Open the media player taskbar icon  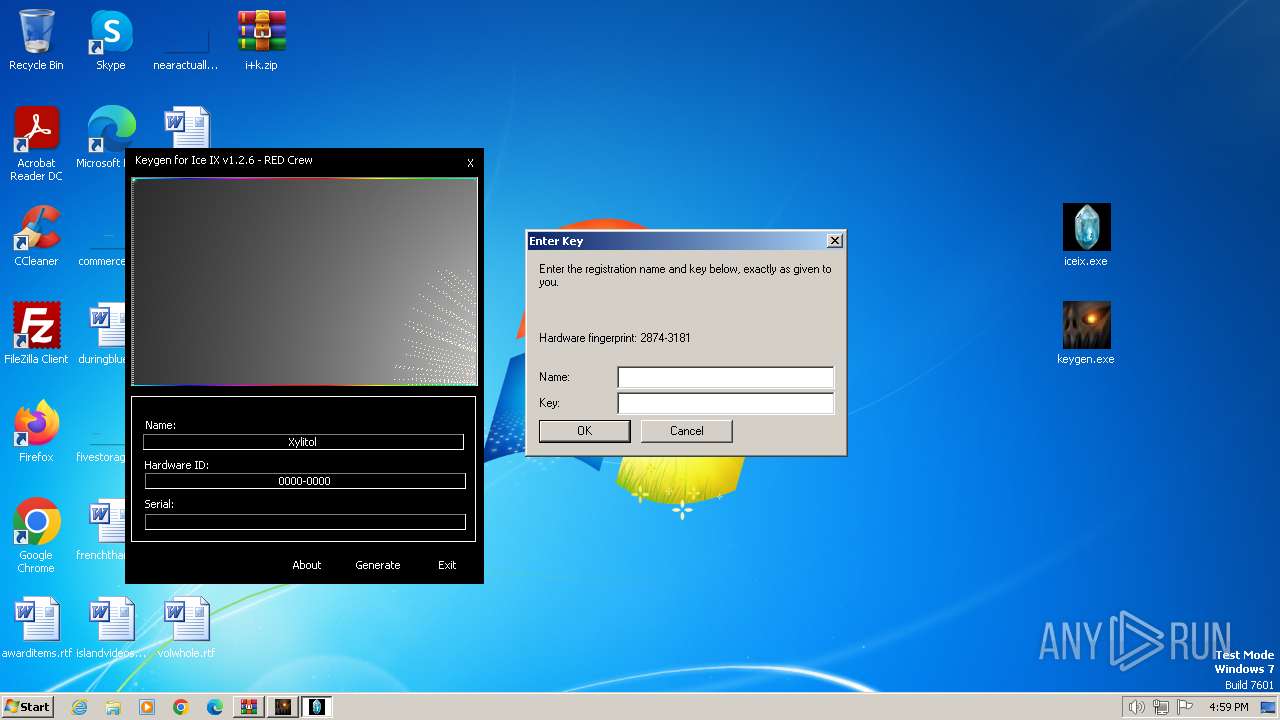click(147, 707)
